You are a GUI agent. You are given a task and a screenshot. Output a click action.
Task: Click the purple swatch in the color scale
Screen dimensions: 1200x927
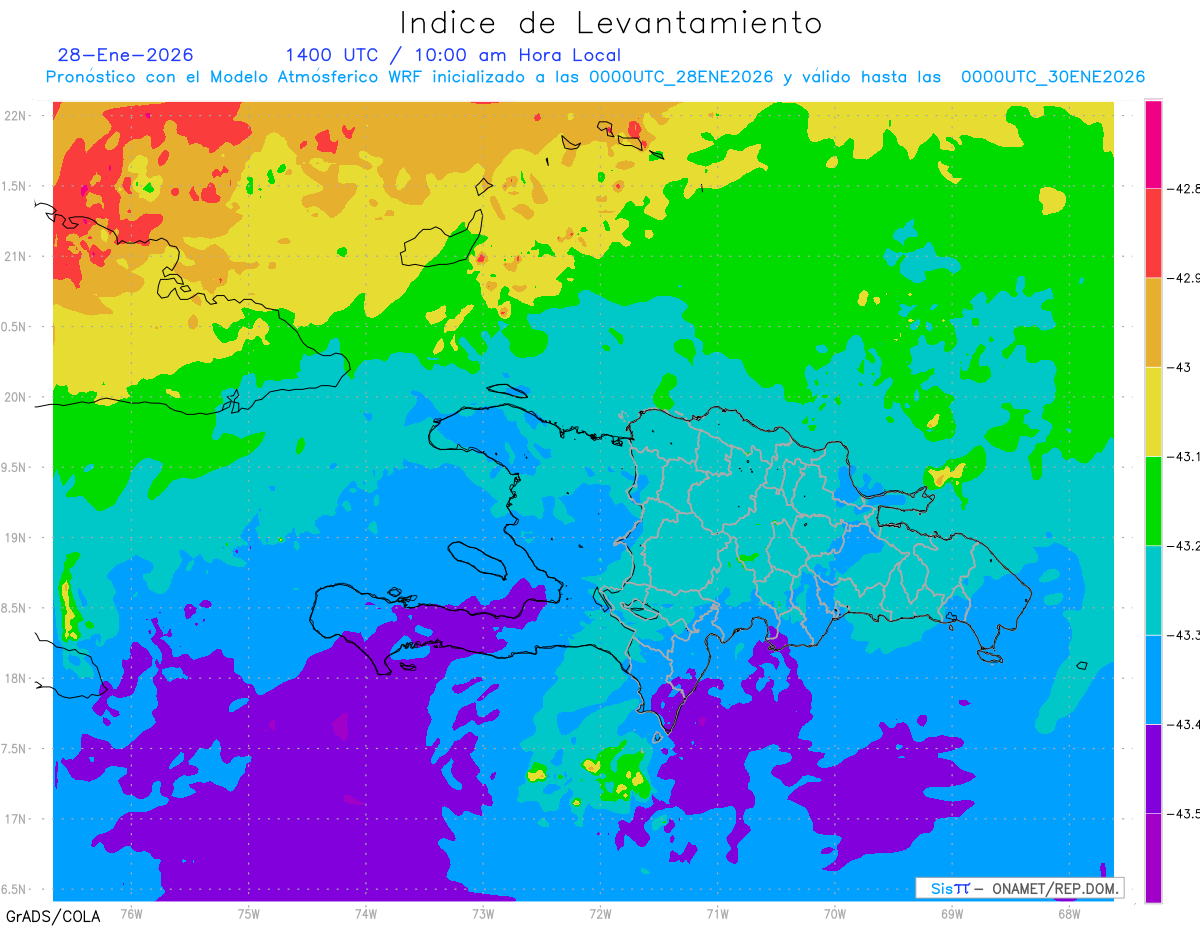tap(1153, 769)
